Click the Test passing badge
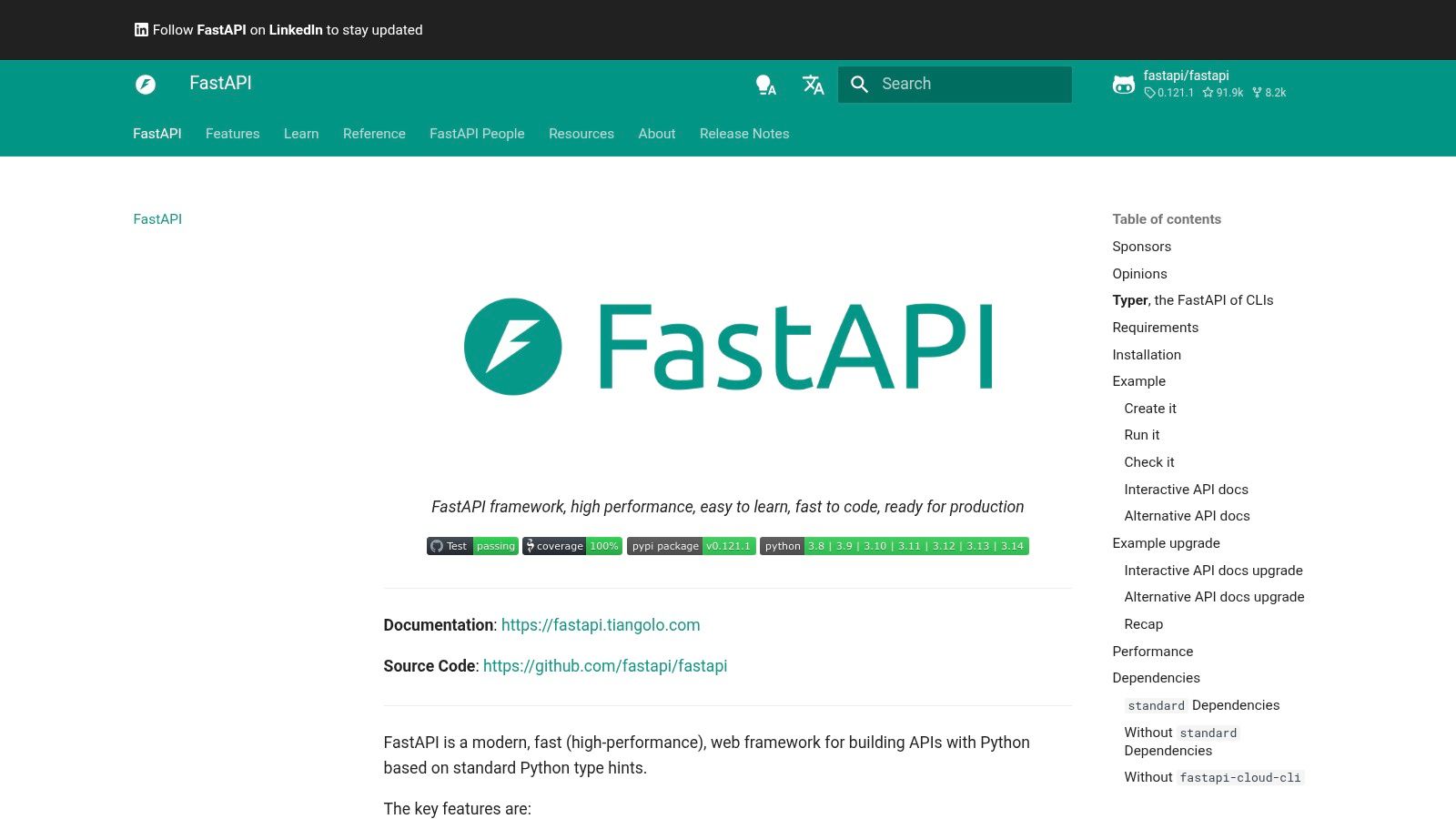1456x819 pixels. click(471, 546)
